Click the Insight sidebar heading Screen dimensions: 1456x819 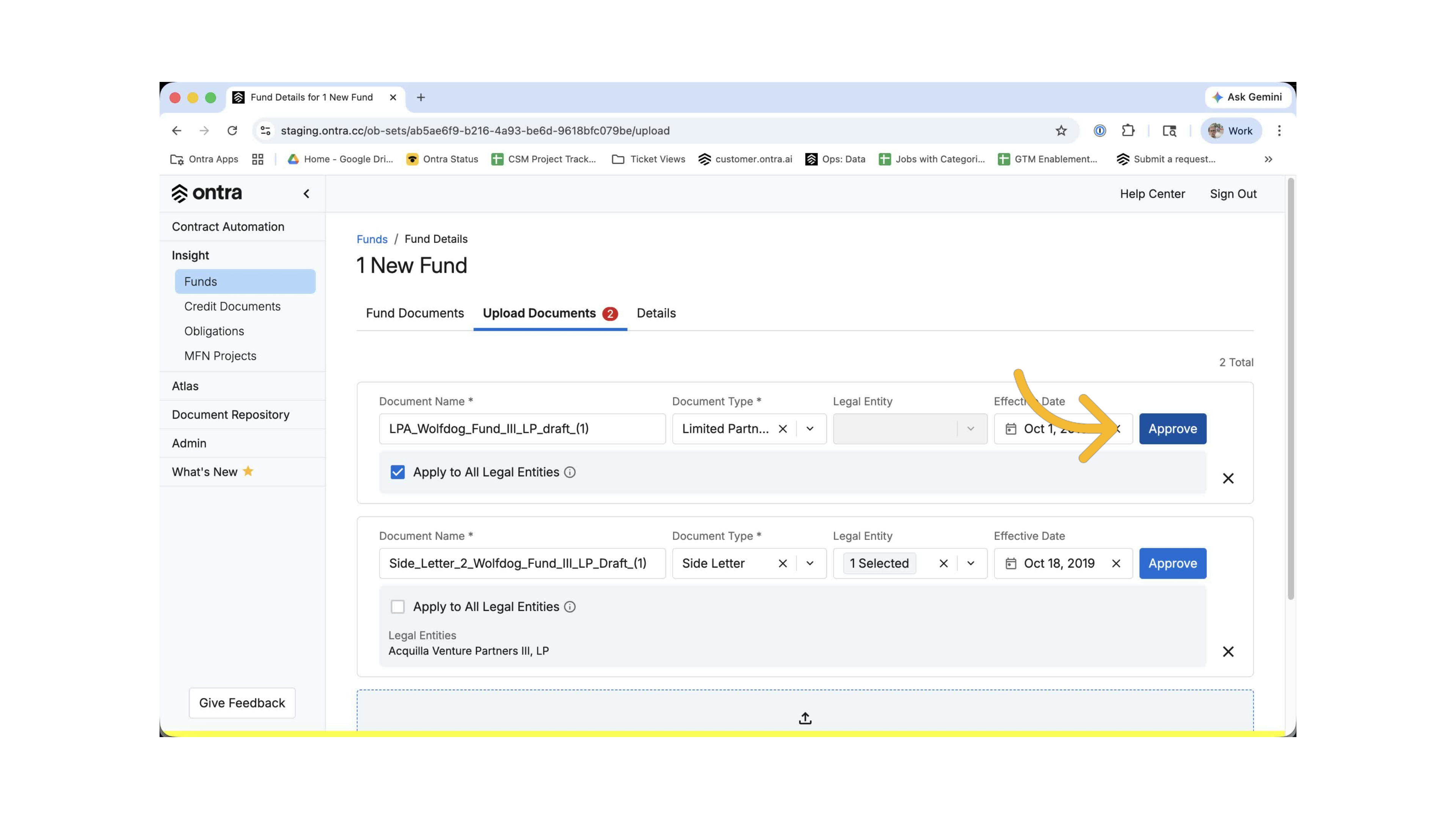click(190, 256)
